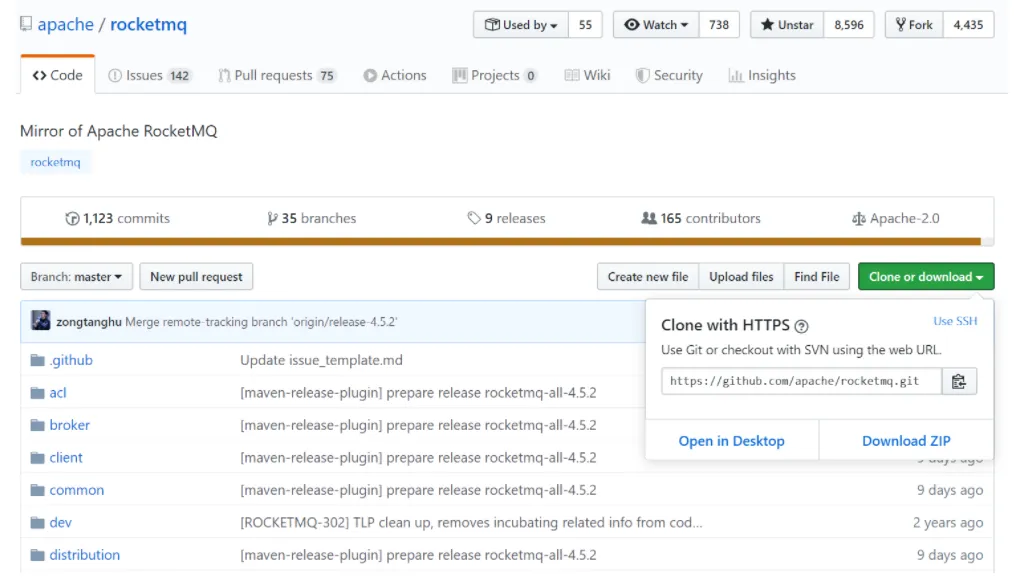
Task: View the 8,596 stargazers count
Action: (x=848, y=25)
